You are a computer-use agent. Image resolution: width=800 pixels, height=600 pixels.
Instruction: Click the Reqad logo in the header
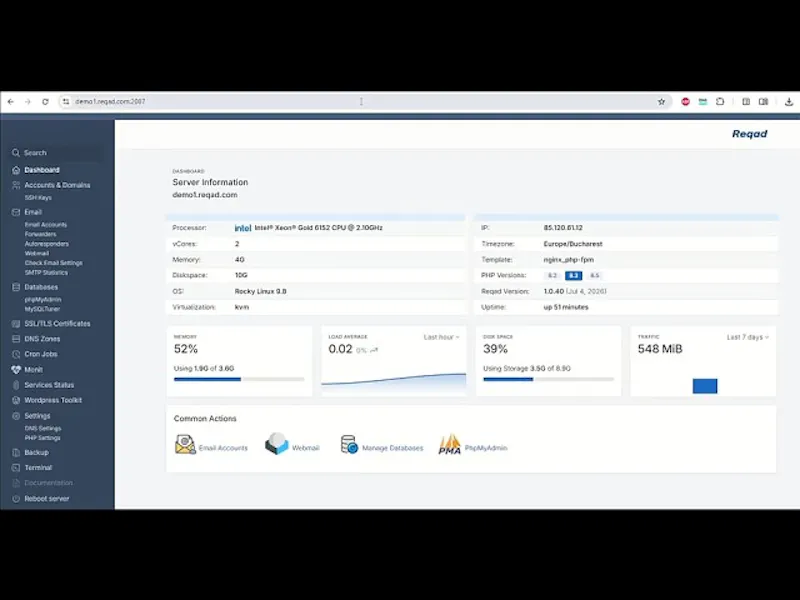pyautogui.click(x=749, y=134)
